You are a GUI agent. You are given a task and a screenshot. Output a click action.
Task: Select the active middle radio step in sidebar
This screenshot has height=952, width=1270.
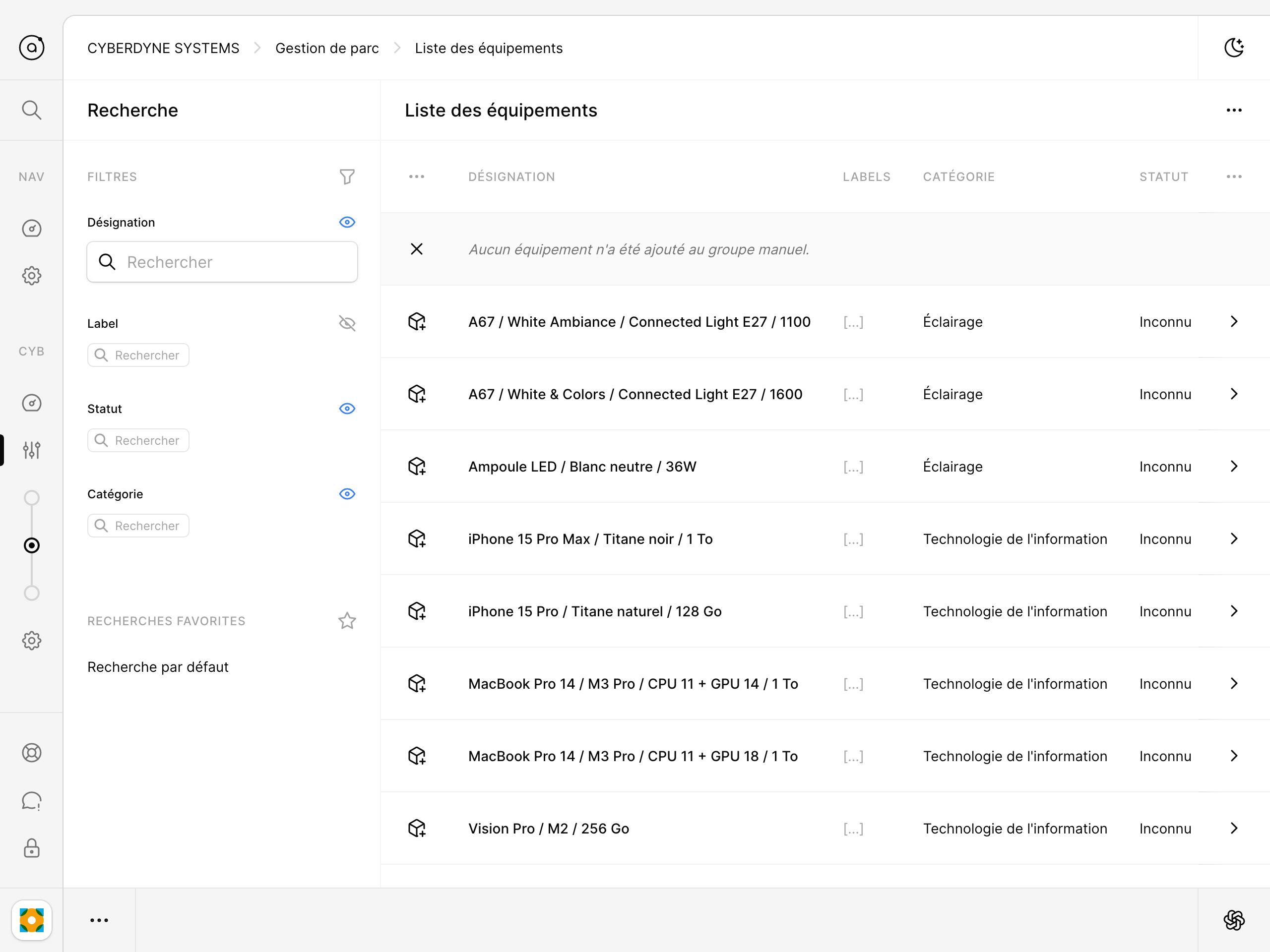32,545
